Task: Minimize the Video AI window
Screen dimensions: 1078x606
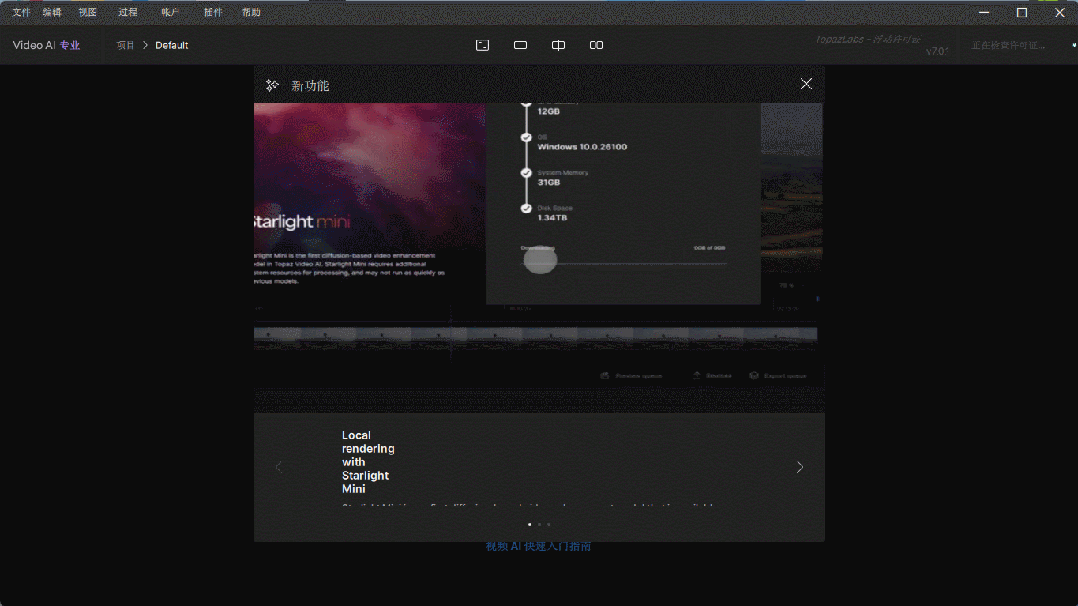Action: (984, 12)
